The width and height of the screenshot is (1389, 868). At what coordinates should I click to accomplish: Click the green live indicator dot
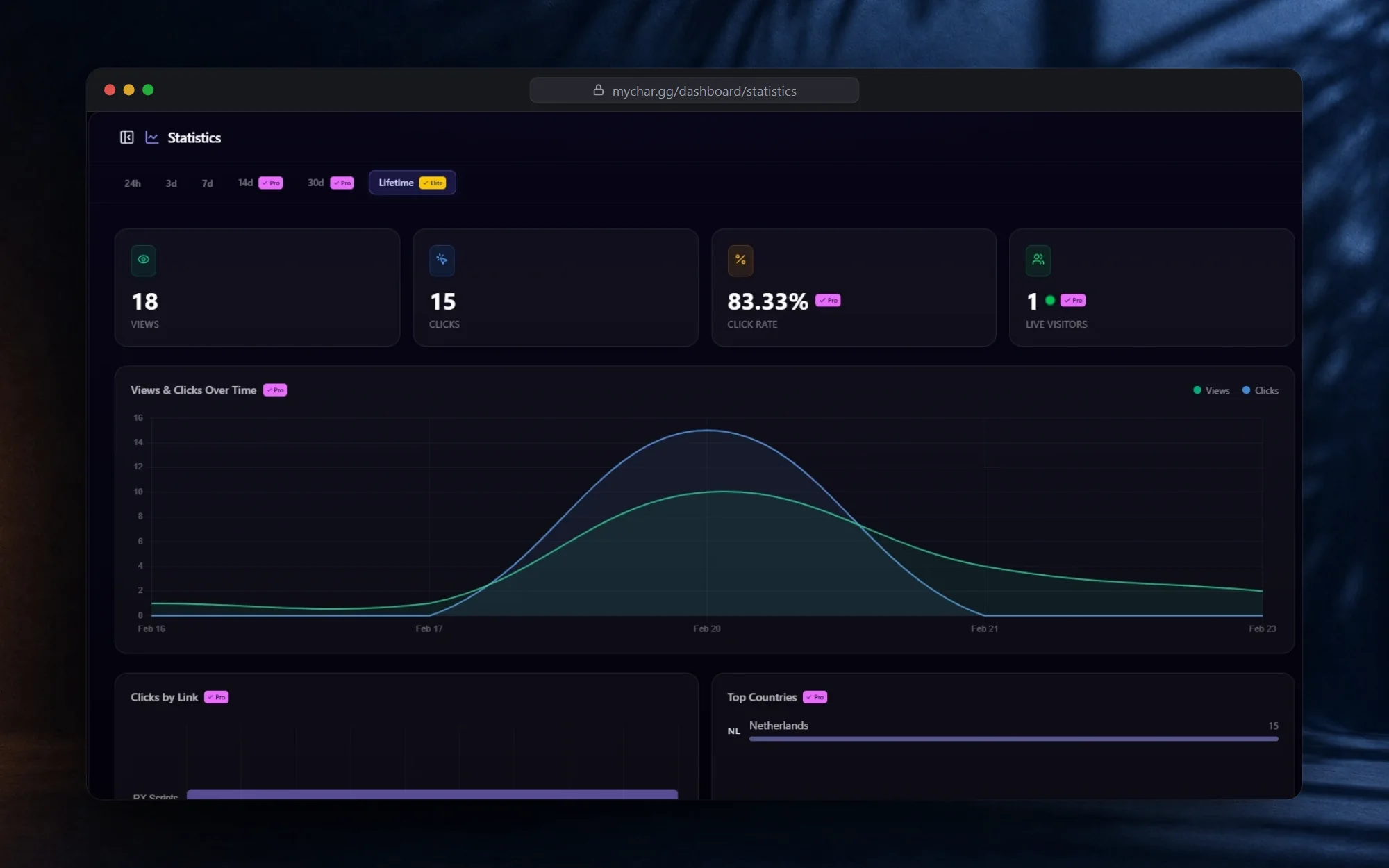[1050, 301]
